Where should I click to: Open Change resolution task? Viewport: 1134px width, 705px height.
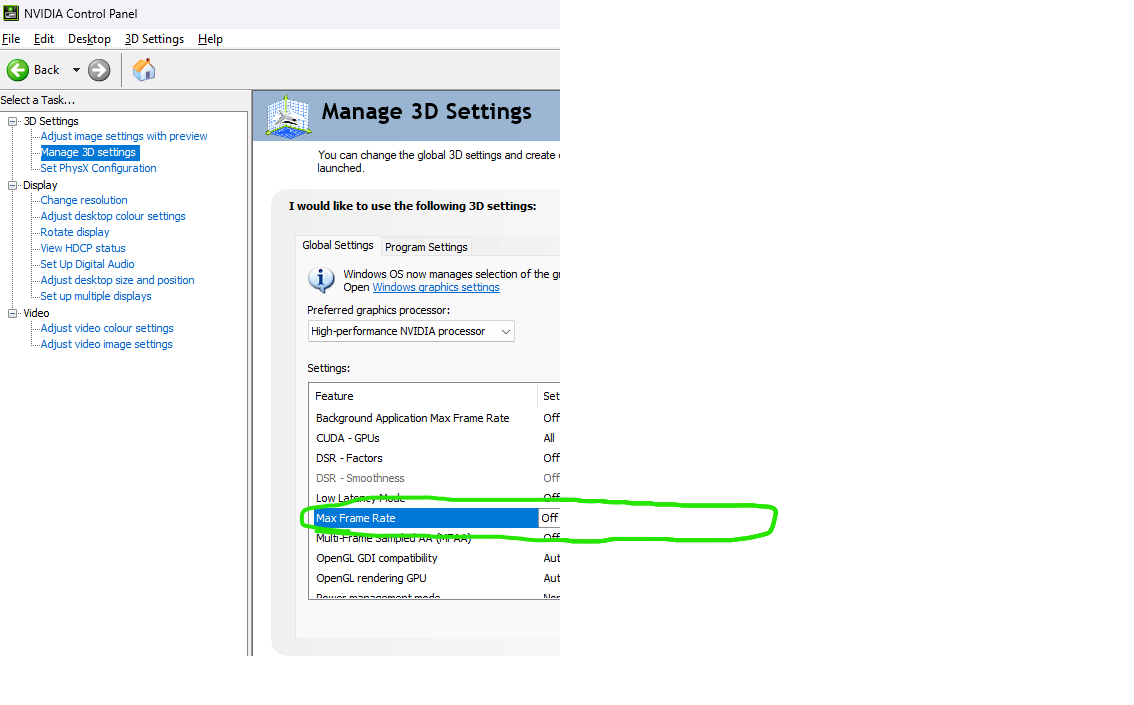[x=84, y=200]
